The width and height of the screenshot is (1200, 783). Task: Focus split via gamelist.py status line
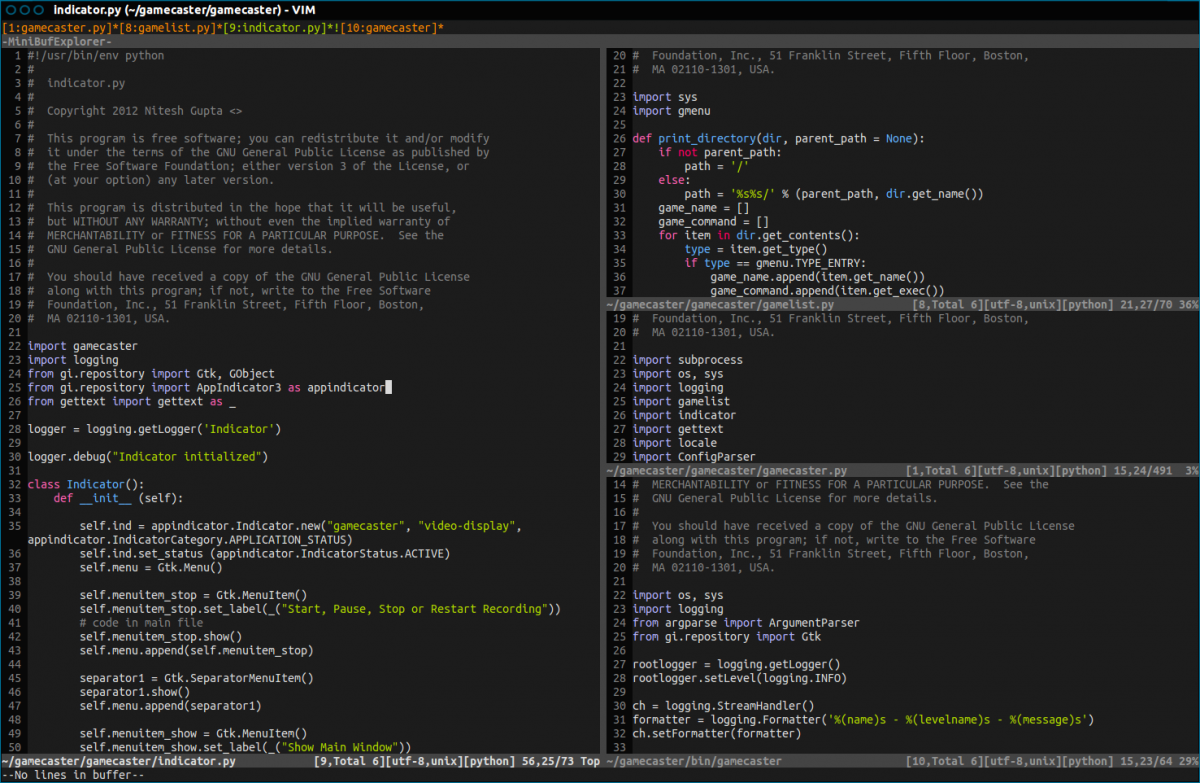(x=720, y=304)
